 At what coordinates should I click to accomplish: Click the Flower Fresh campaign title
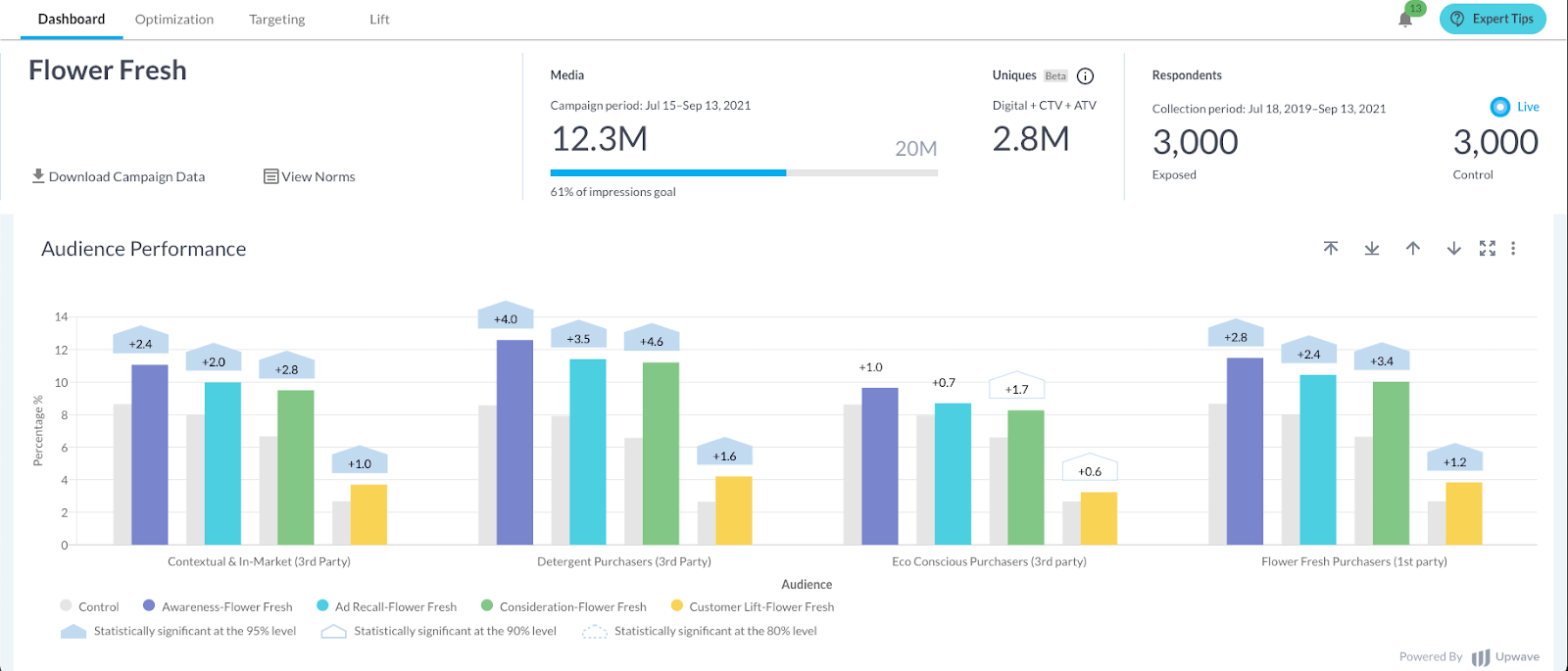(108, 71)
